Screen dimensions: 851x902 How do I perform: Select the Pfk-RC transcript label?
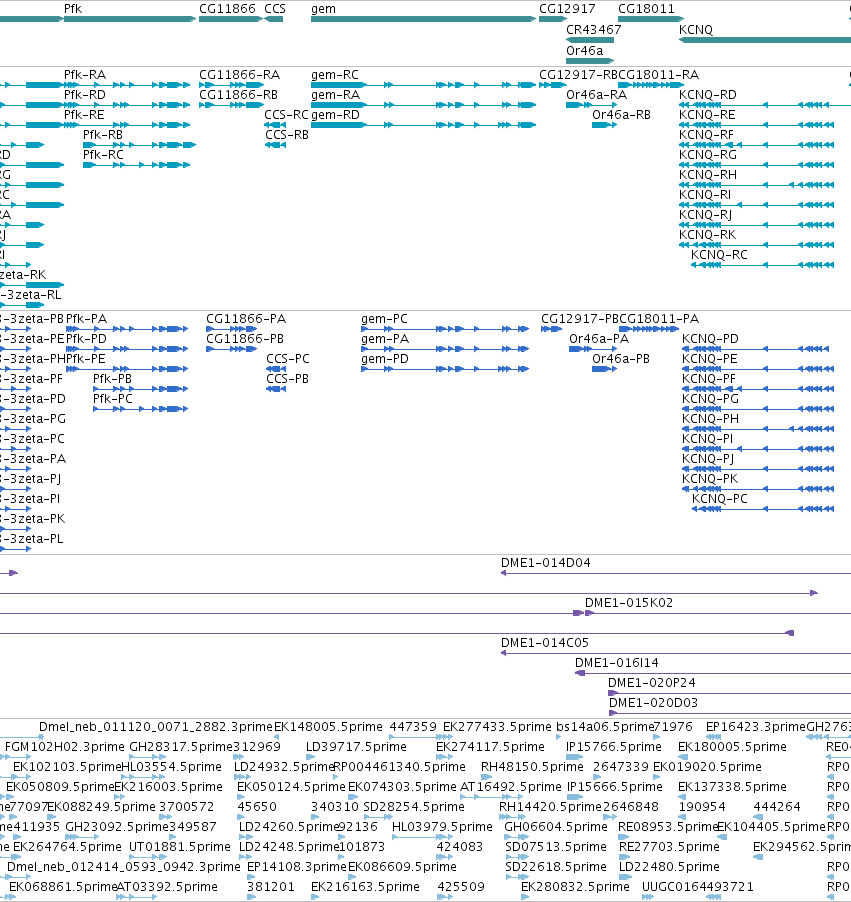(x=103, y=155)
